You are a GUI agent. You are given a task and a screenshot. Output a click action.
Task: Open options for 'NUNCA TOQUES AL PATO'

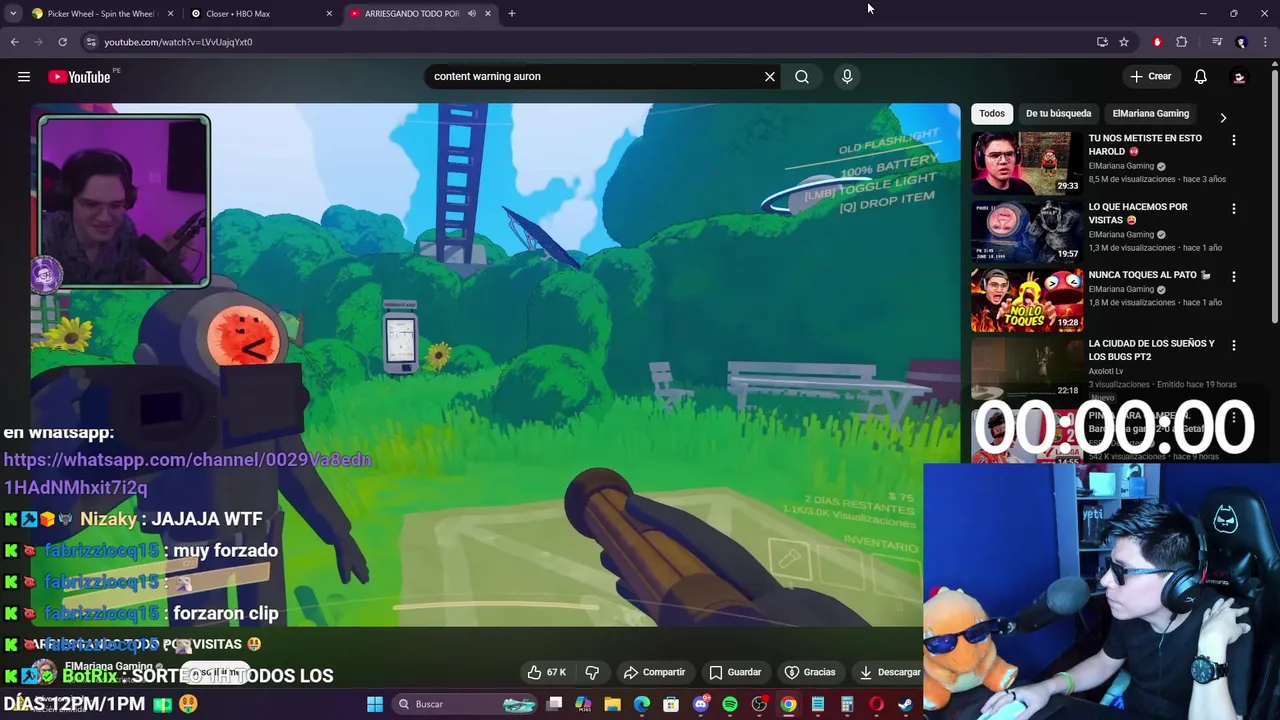[x=1233, y=276]
